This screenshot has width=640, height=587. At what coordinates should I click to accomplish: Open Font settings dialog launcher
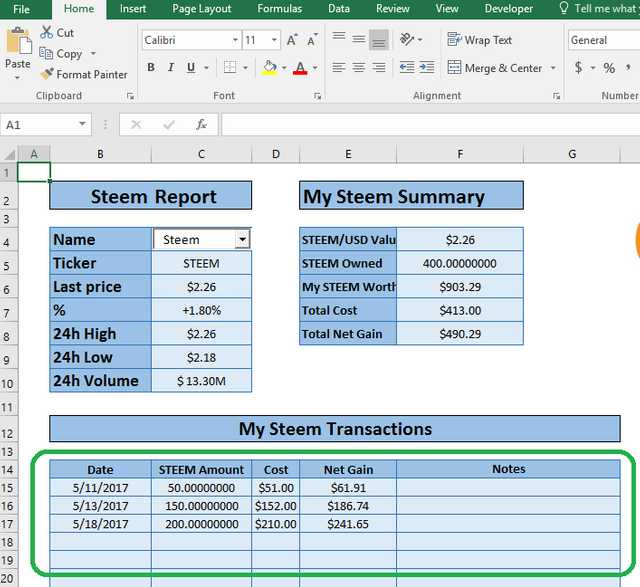tap(317, 96)
